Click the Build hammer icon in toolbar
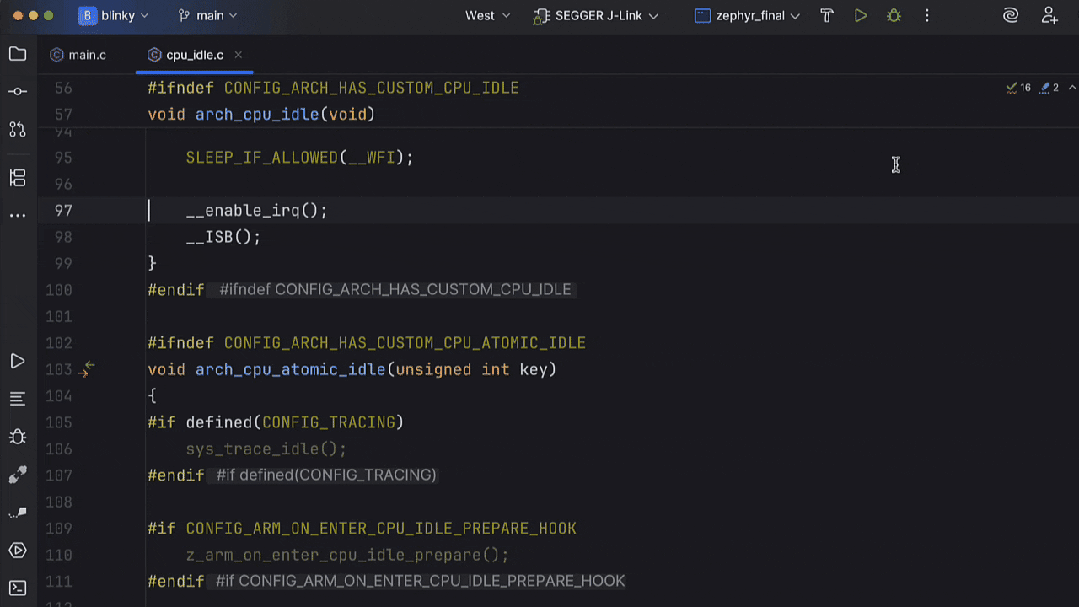Screen dimensions: 1079x607 click(x=827, y=16)
